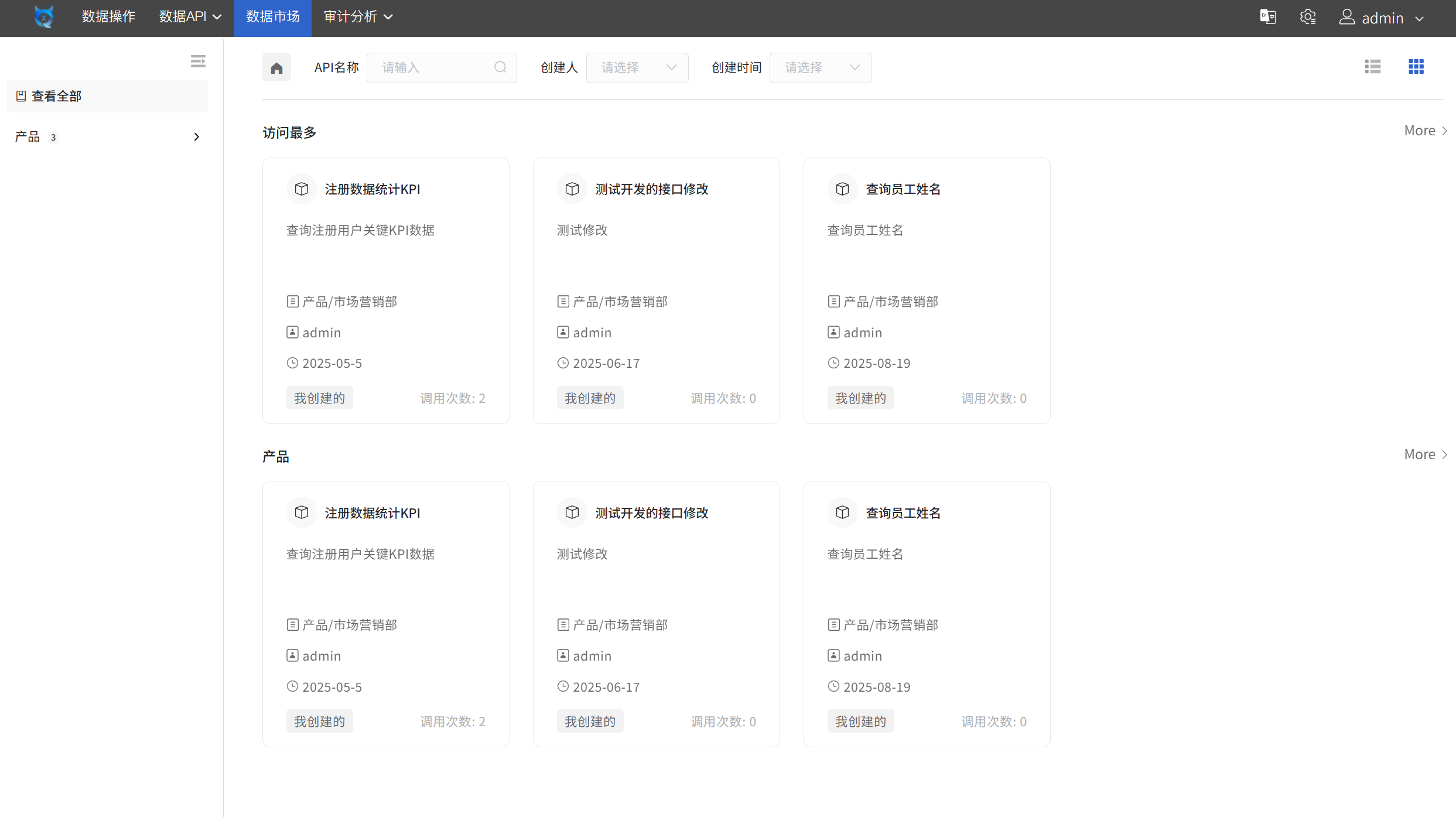
Task: Click 测试修改 description in 产品 section
Action: [582, 554]
